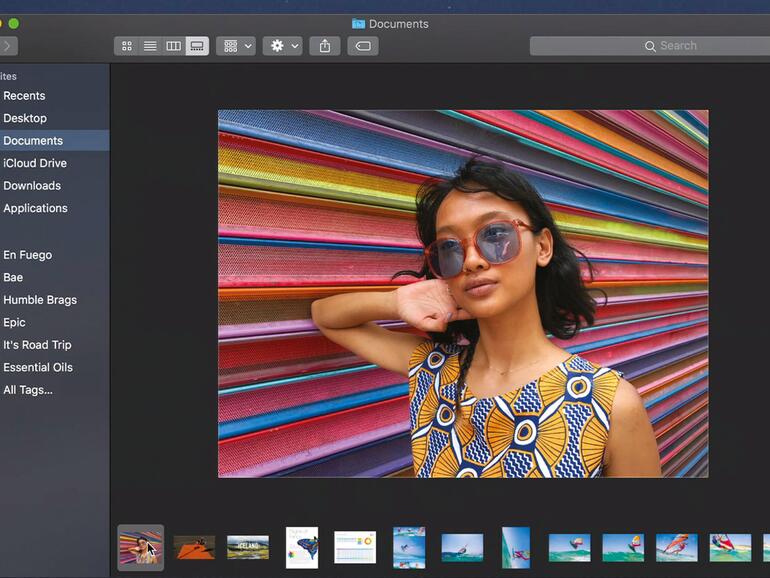Select the Iceland thumbnail

point(248,548)
